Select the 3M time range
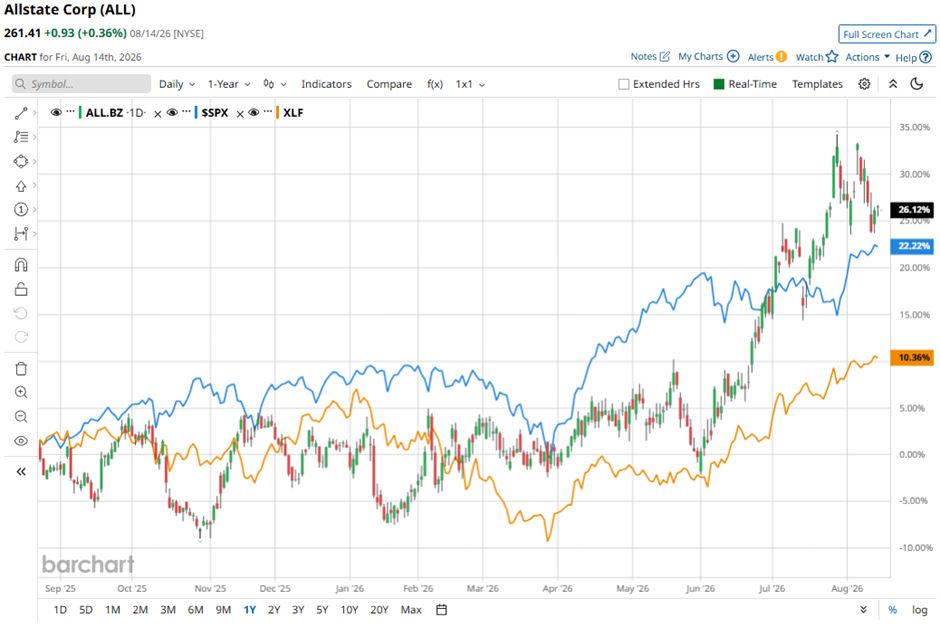 pyautogui.click(x=168, y=610)
